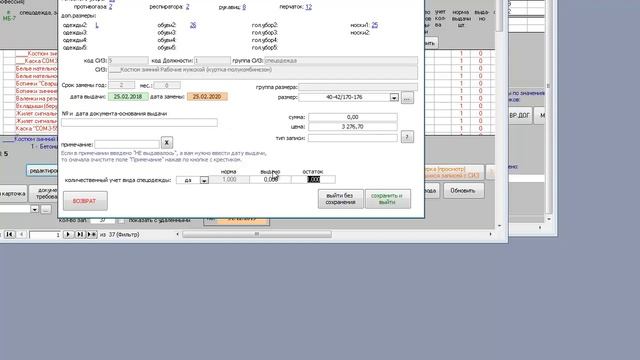This screenshot has height=360, width=640.
Task: Go to previous record navigation button
Action: pos(22,234)
